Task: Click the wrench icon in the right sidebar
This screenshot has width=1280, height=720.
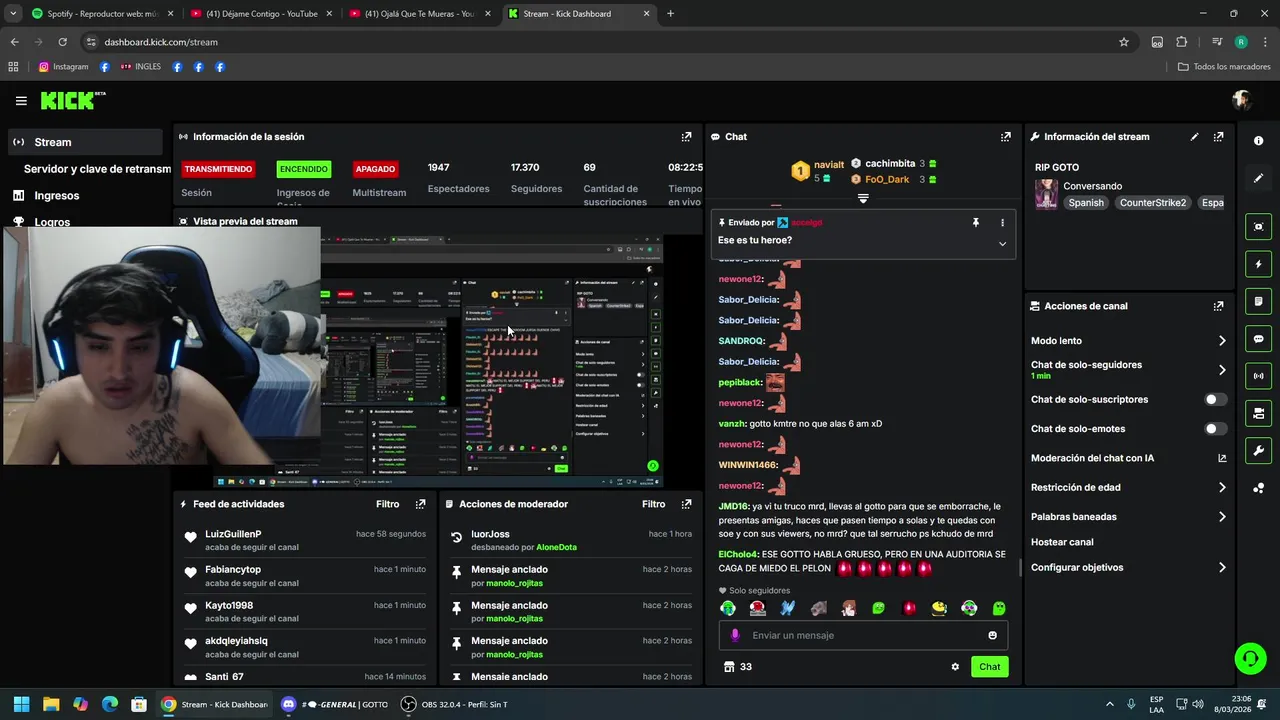Action: 1258,451
